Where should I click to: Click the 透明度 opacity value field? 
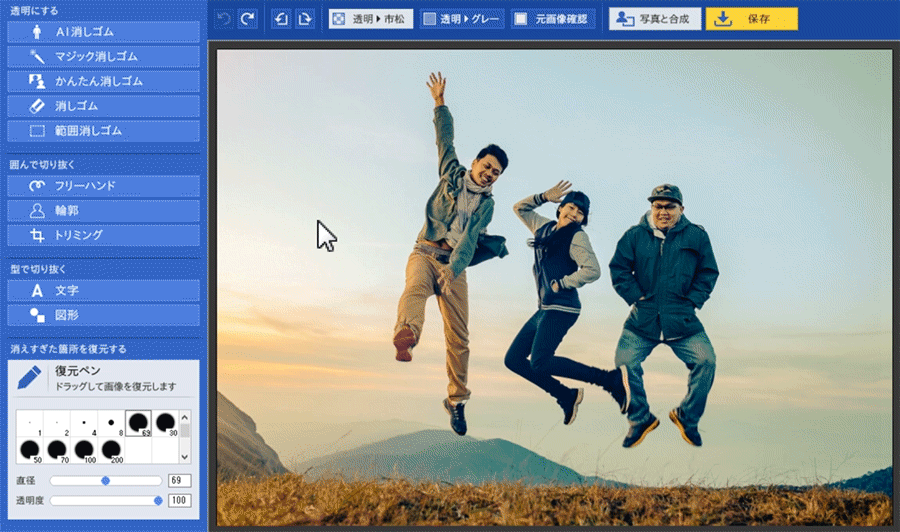coord(180,500)
